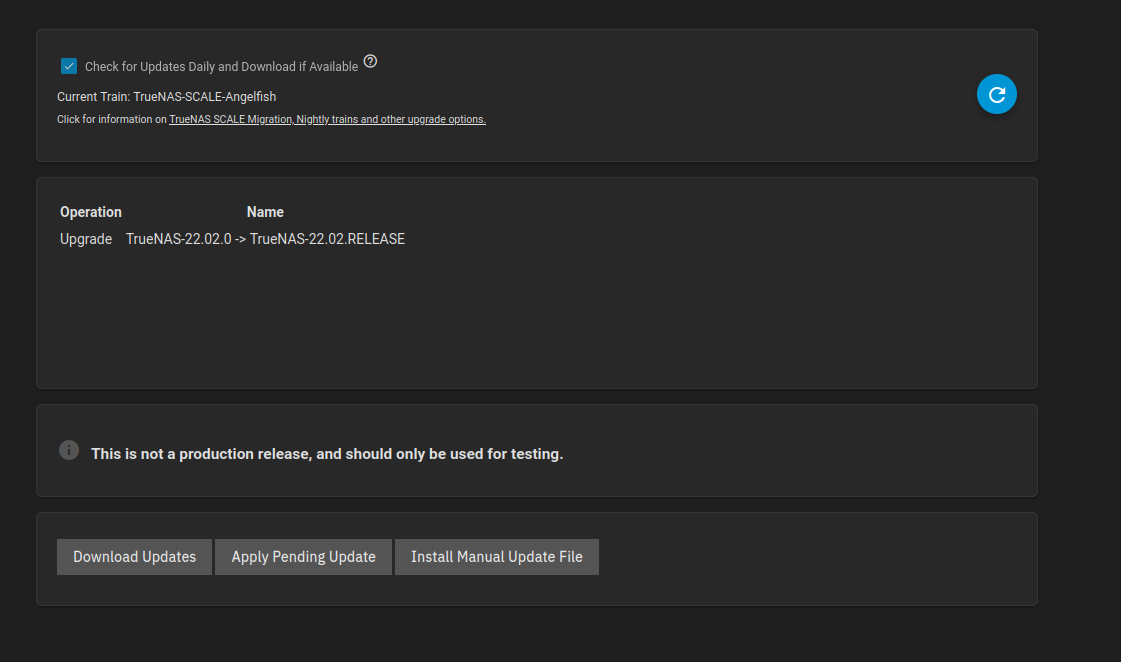Click the TrueNAS-22.02.0 source version text
This screenshot has height=662, width=1121.
(x=178, y=239)
